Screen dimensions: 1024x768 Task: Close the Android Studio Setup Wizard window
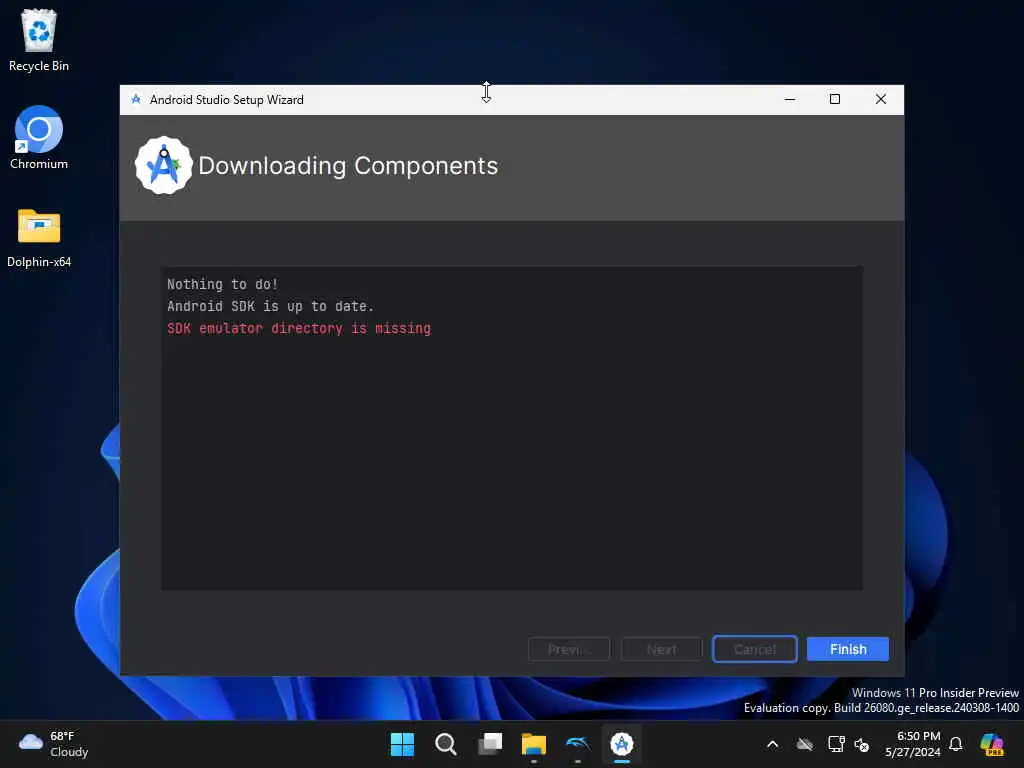[x=880, y=99]
